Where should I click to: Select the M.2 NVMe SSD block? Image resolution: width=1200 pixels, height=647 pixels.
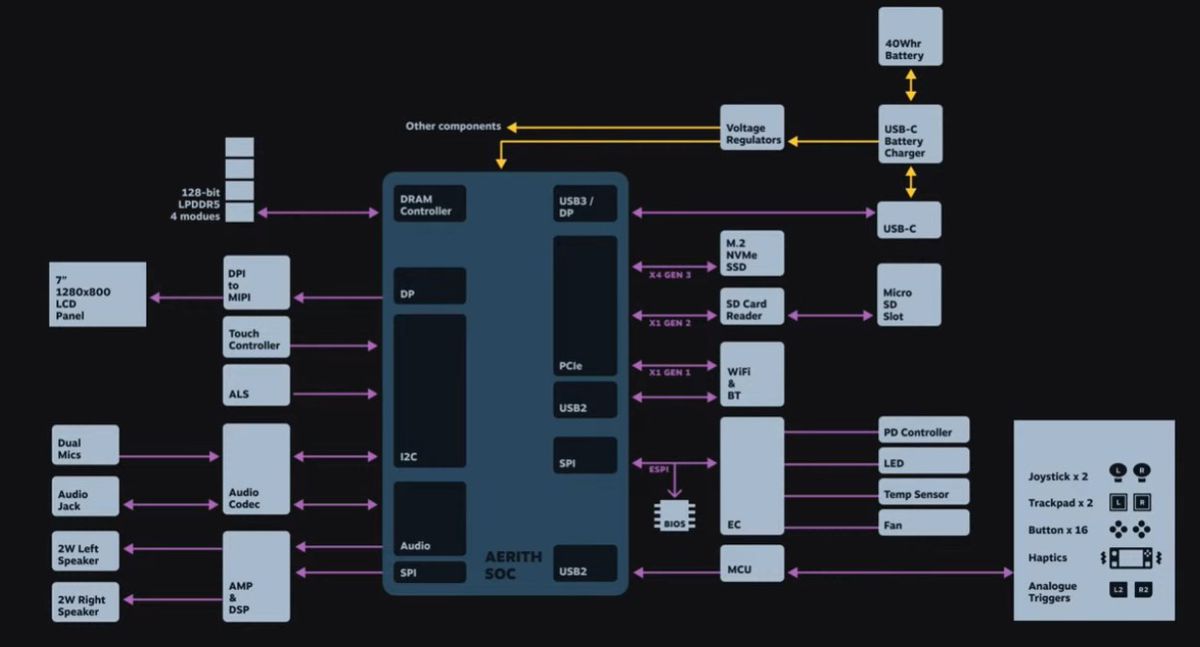pos(752,254)
